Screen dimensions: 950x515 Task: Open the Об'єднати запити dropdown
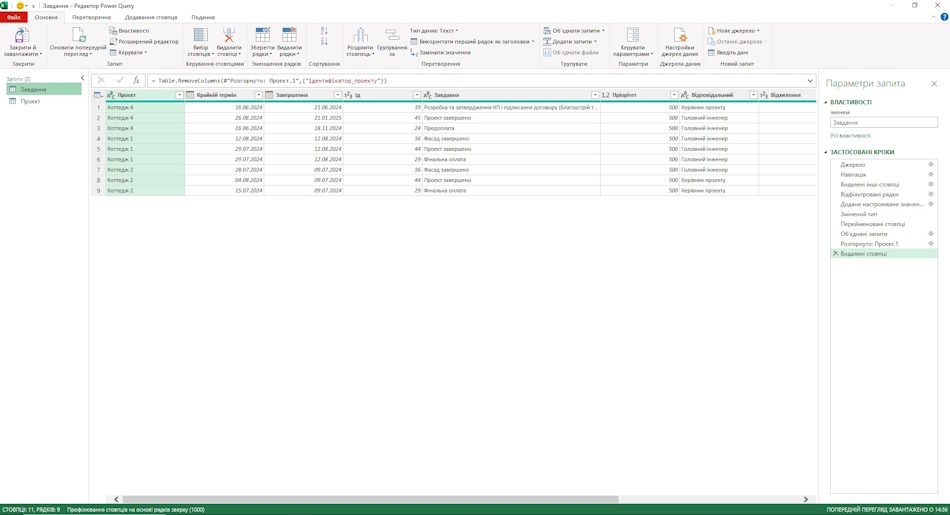pyautogui.click(x=574, y=30)
